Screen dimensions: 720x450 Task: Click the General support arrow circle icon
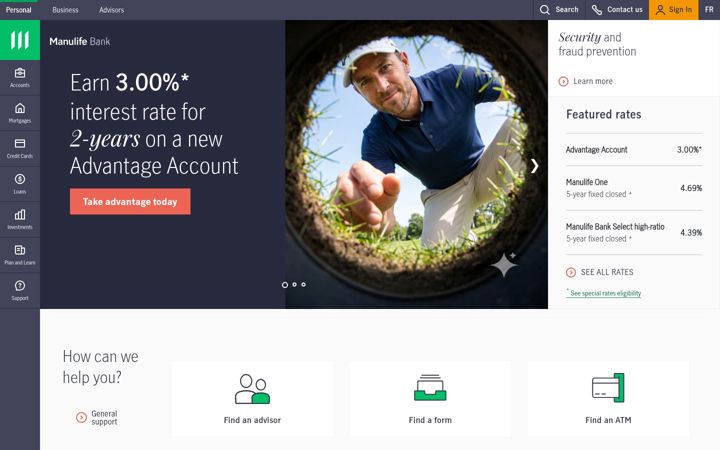click(81, 417)
